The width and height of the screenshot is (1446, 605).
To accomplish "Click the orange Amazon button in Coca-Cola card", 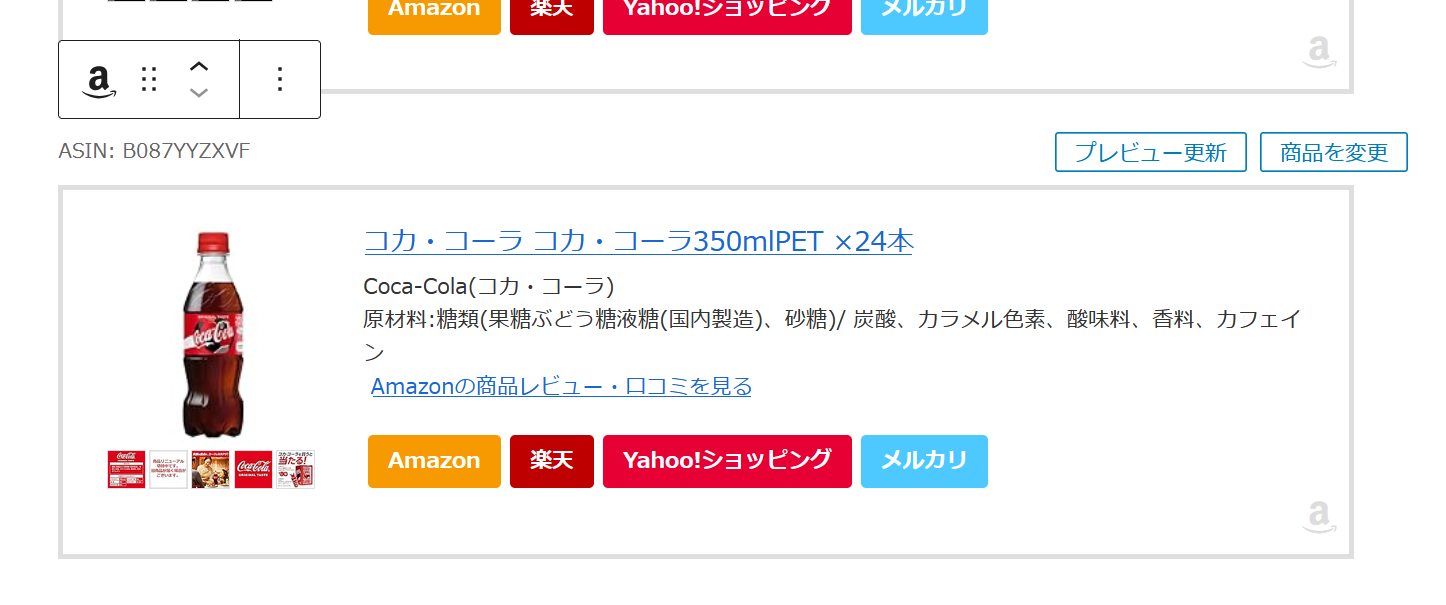I will 434,461.
